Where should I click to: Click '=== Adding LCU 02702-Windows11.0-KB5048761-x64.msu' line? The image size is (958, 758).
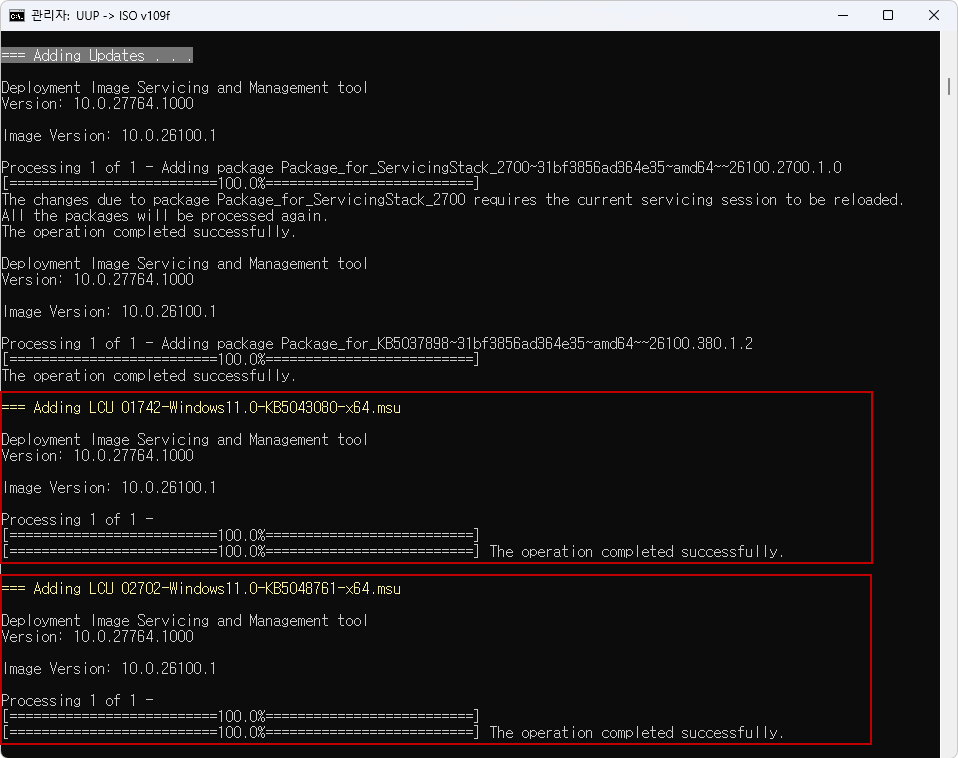[x=201, y=588]
